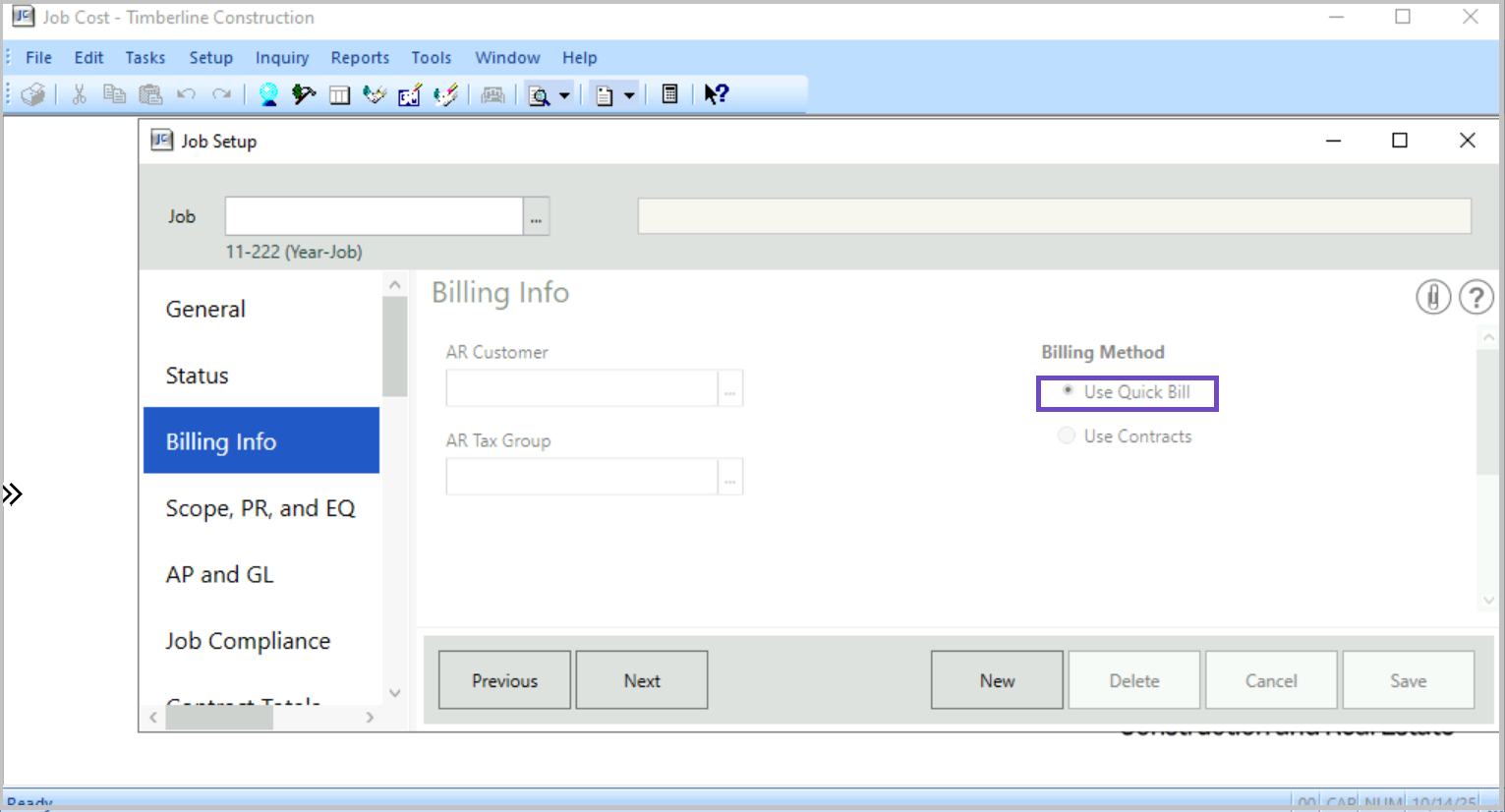
Task: Click the table grid toolbar icon
Action: [339, 94]
